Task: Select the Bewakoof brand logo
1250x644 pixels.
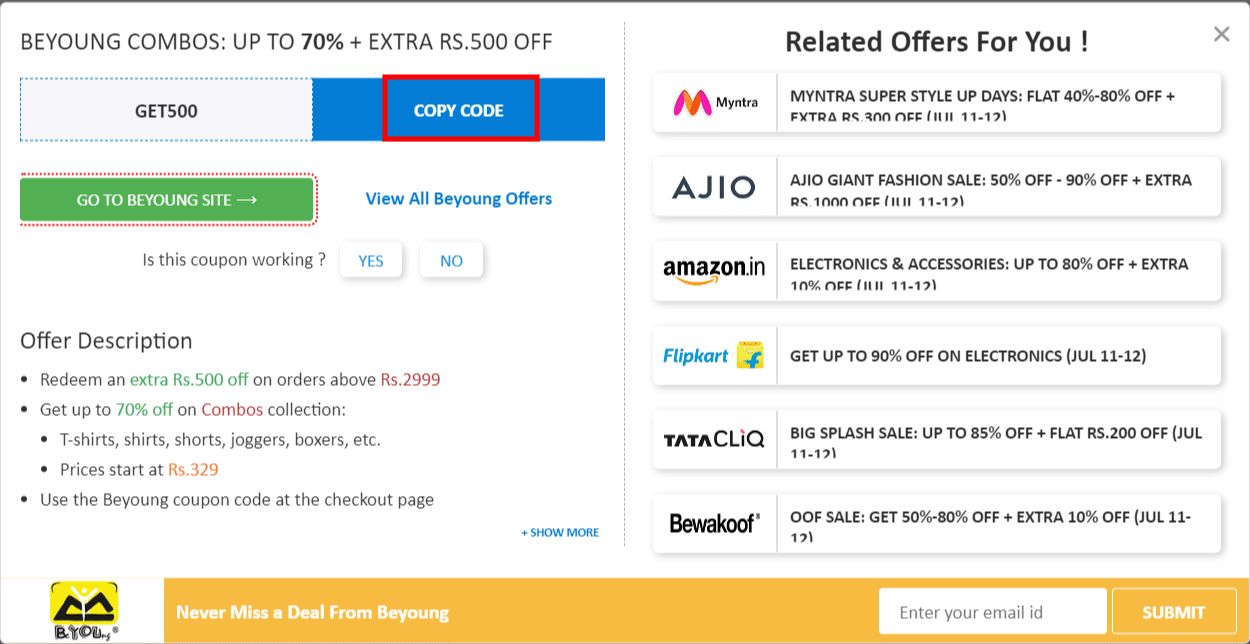Action: click(714, 523)
